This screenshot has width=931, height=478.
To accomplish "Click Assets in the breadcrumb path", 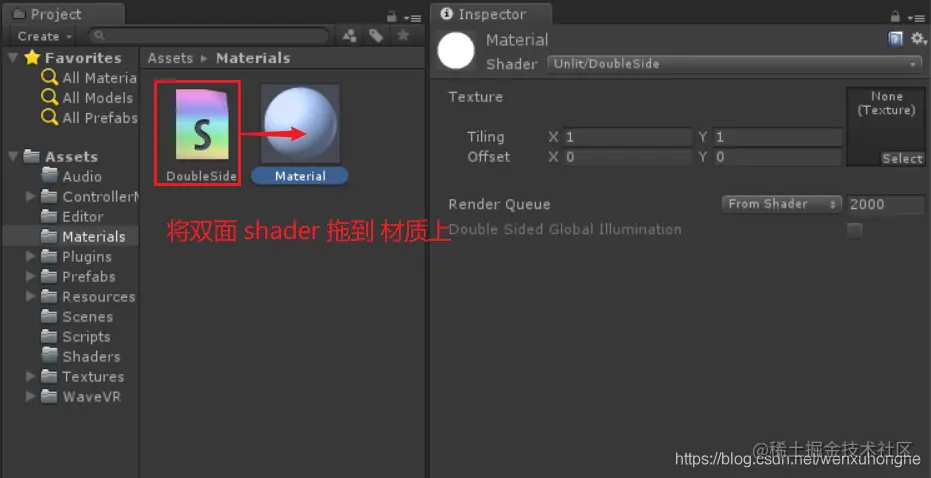I will tap(170, 58).
